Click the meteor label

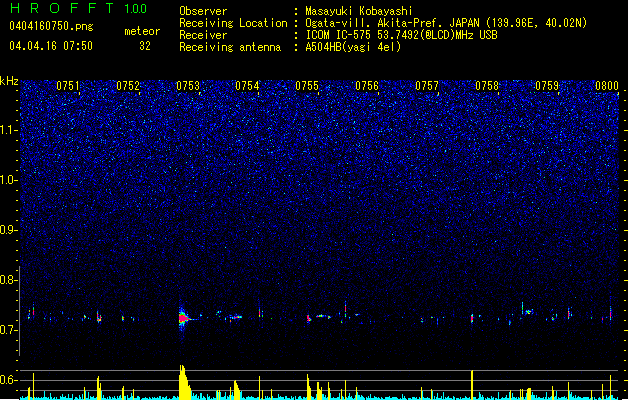(x=142, y=31)
